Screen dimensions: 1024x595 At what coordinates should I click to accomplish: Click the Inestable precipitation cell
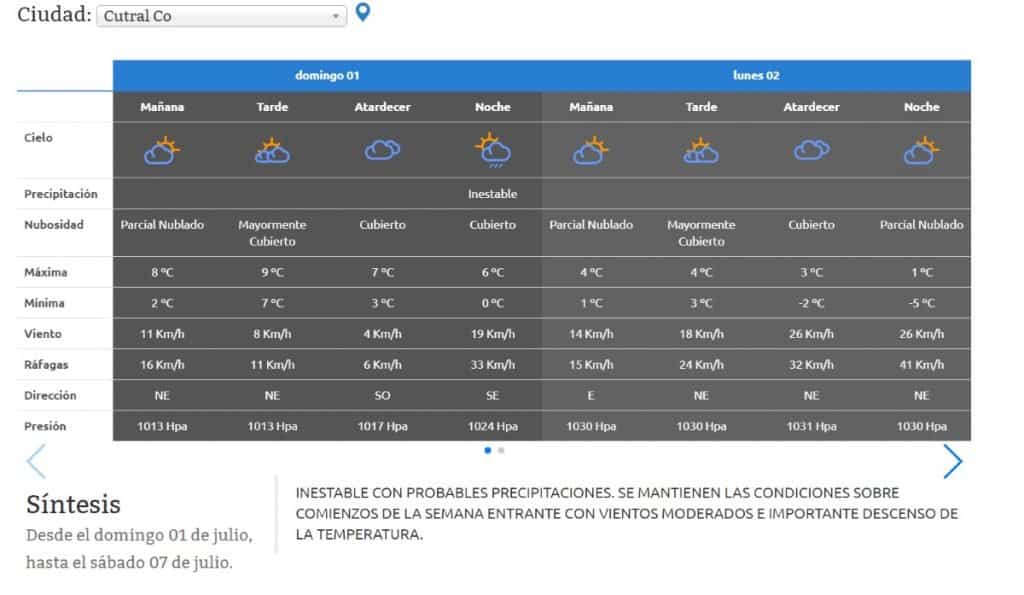click(x=492, y=194)
